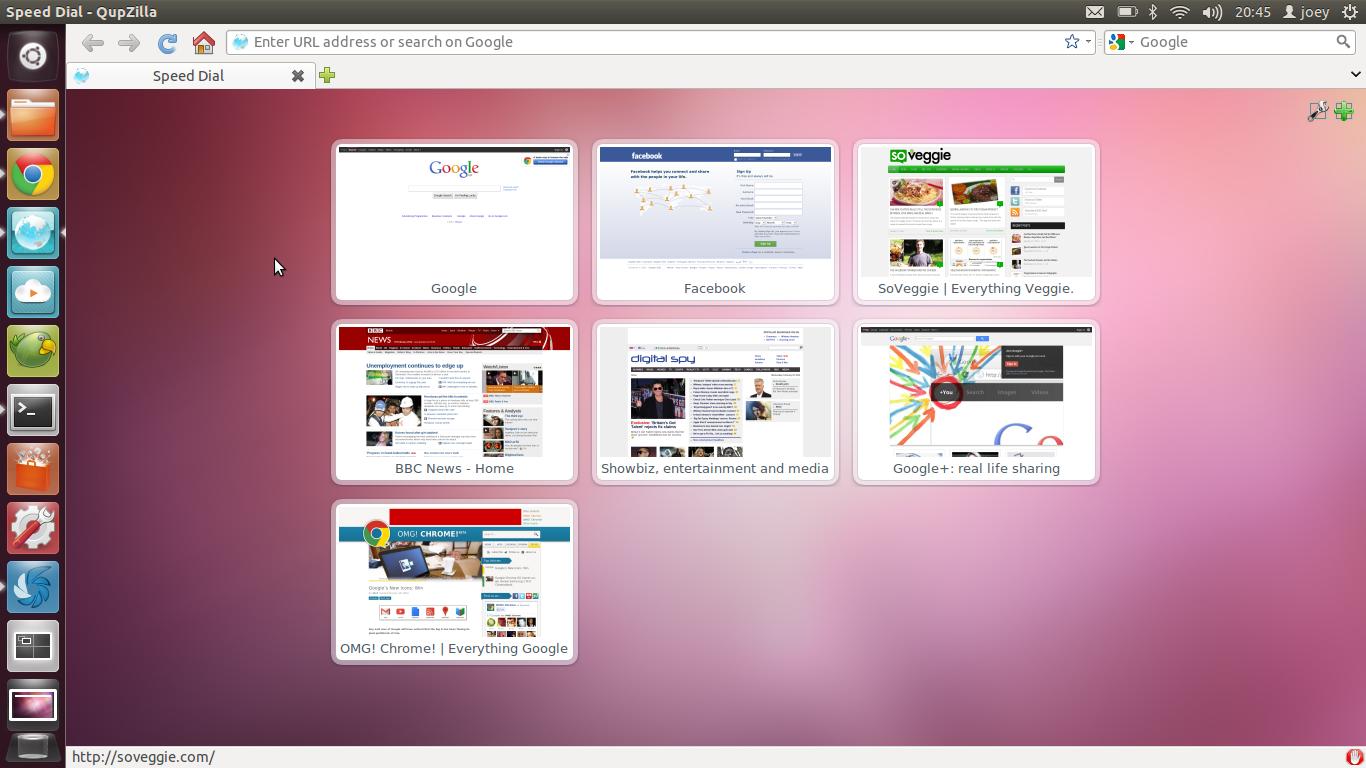Image resolution: width=1366 pixels, height=768 pixels.
Task: Click the forward navigation button
Action: click(x=128, y=42)
